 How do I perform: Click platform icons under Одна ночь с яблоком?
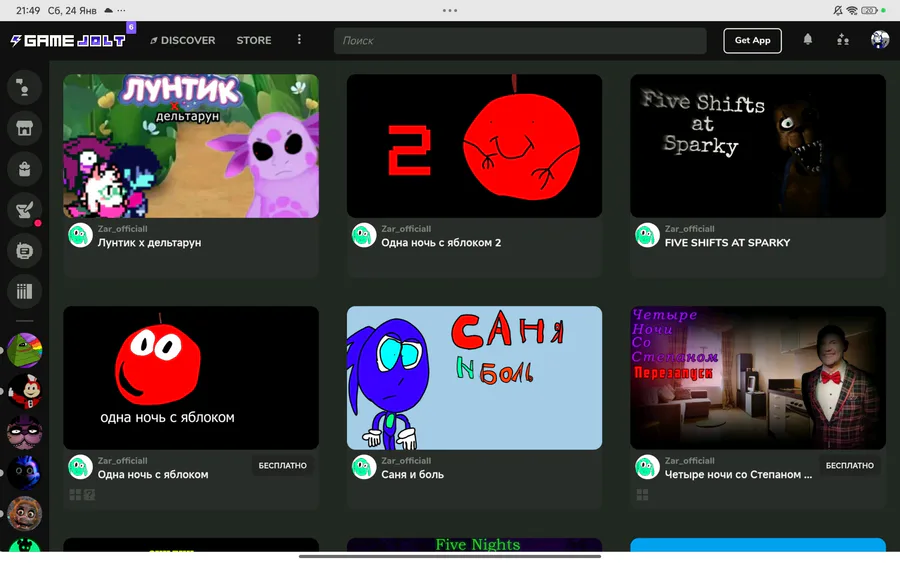(82, 495)
